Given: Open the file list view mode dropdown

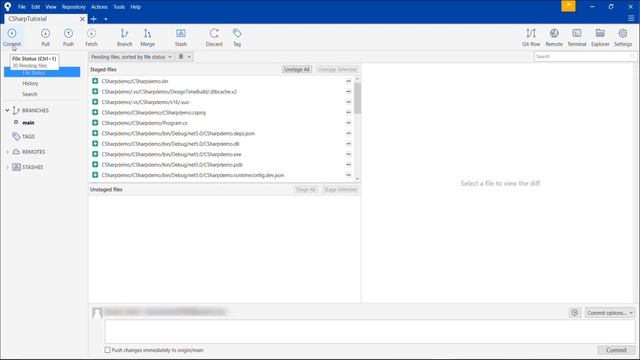Looking at the screenshot, I should (184, 57).
